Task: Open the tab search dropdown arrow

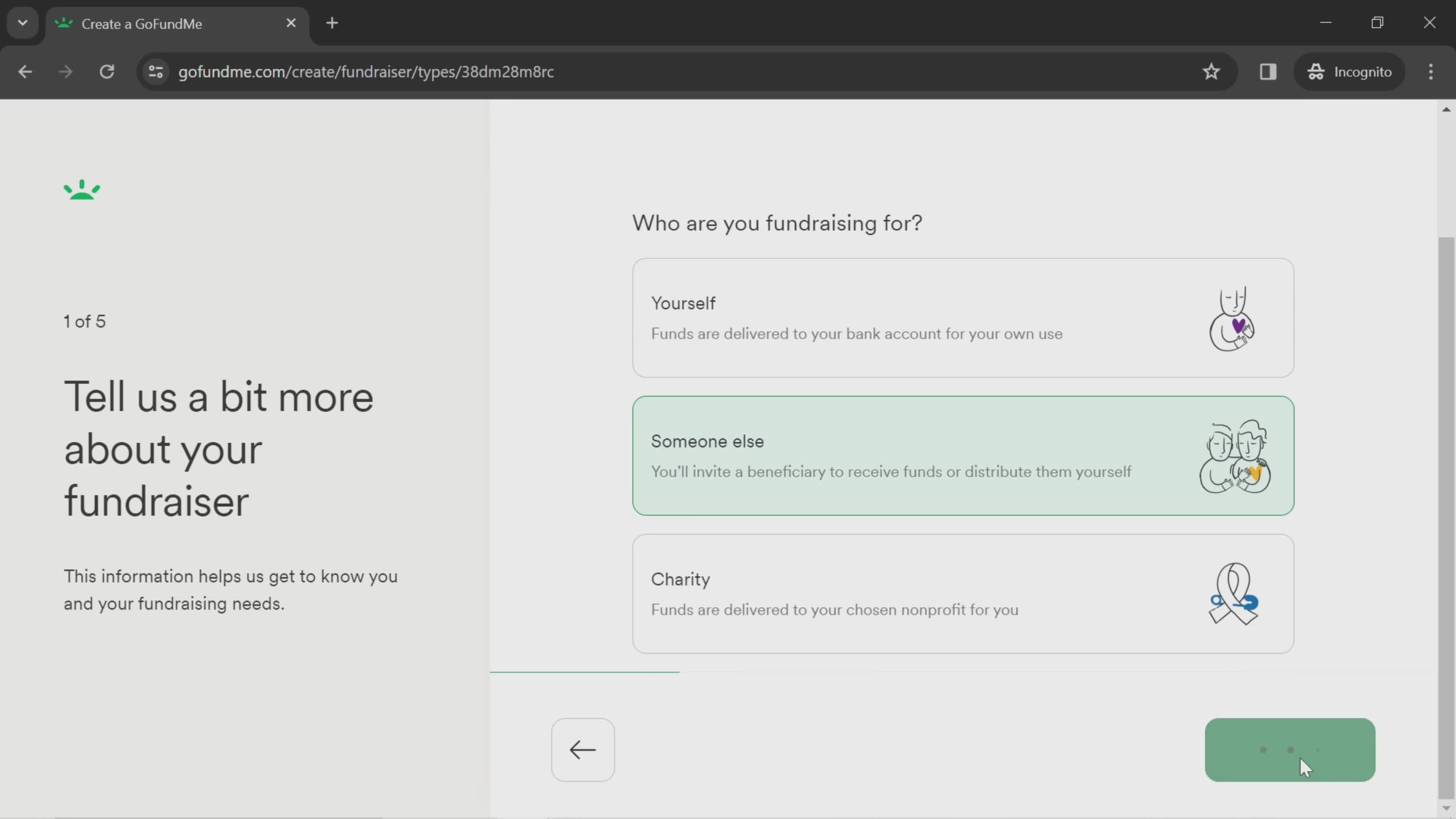Action: coord(23,23)
